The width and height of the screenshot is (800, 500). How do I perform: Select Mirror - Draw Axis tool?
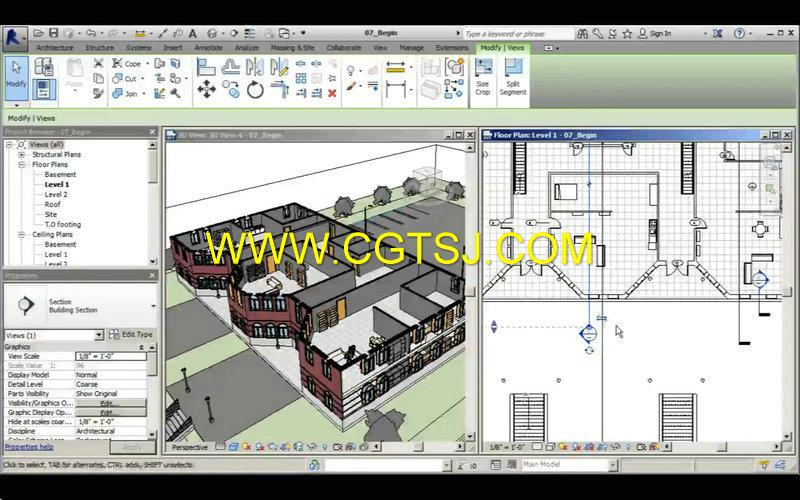[x=279, y=67]
